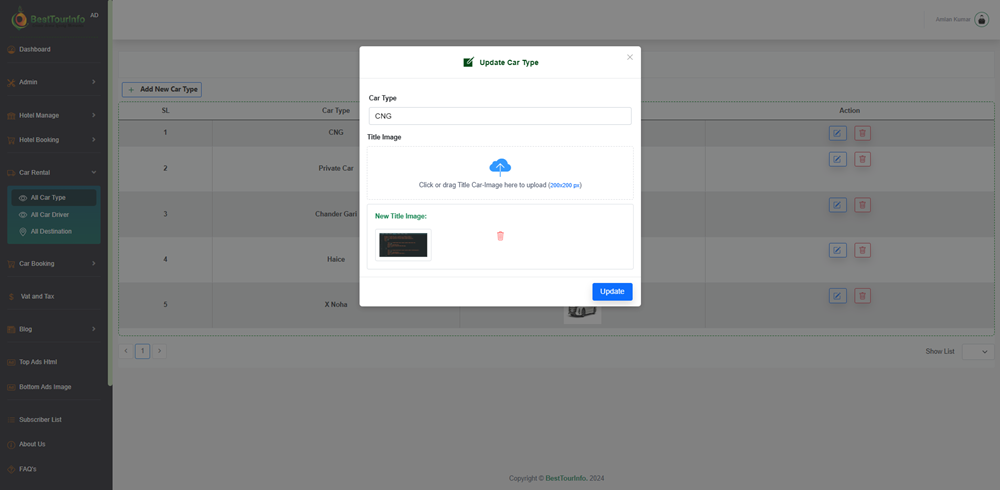Open the Top Ads Html page
Screen dimensions: 1000x490
pyautogui.click(x=38, y=362)
